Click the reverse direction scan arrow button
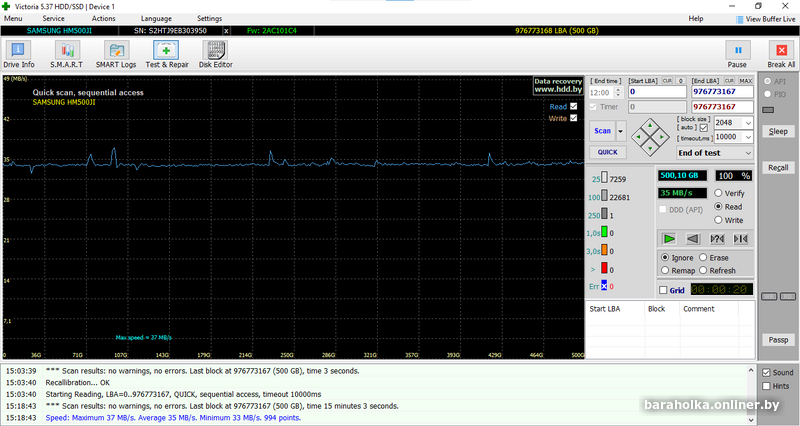This screenshot has height=426, width=800. pyautogui.click(x=693, y=239)
